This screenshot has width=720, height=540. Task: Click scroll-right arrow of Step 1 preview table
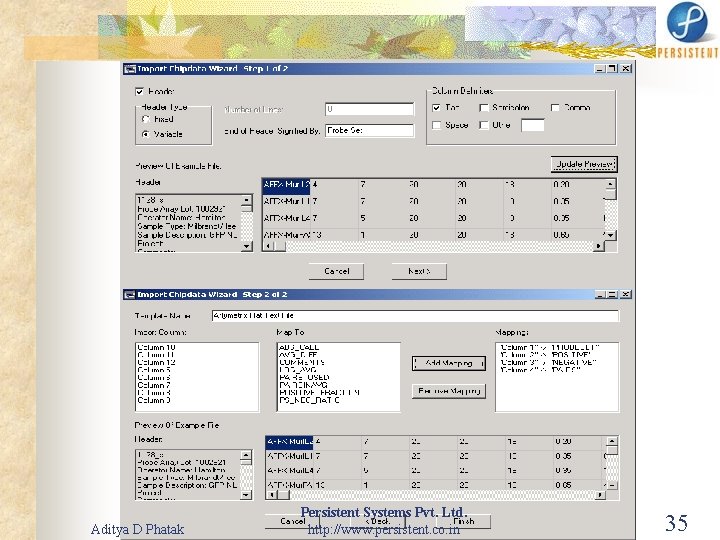(x=598, y=247)
